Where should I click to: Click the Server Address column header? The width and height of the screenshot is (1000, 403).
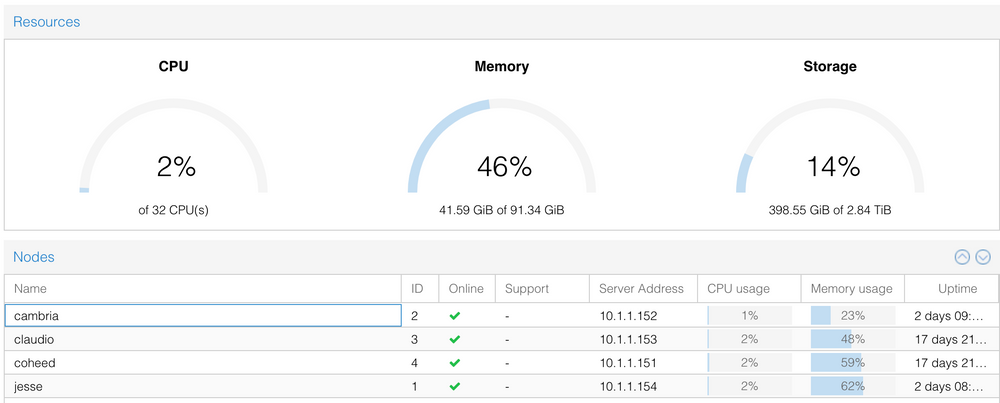tap(641, 289)
